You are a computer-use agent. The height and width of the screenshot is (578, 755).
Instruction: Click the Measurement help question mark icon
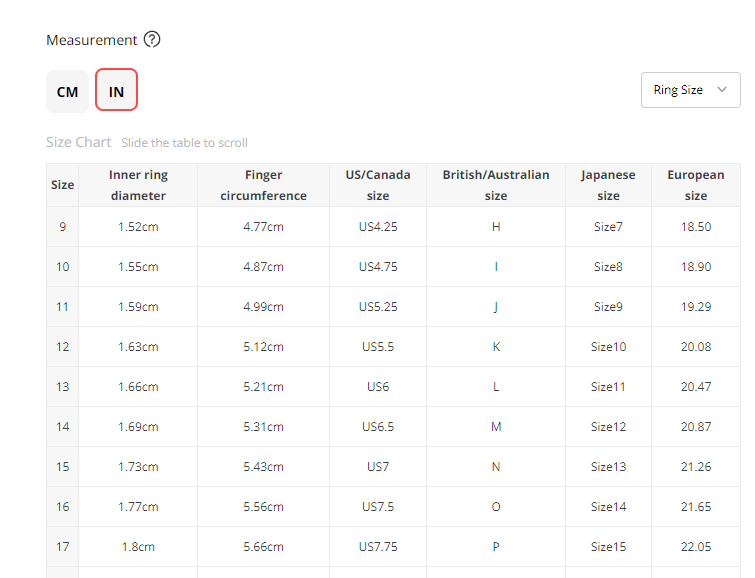click(x=152, y=40)
